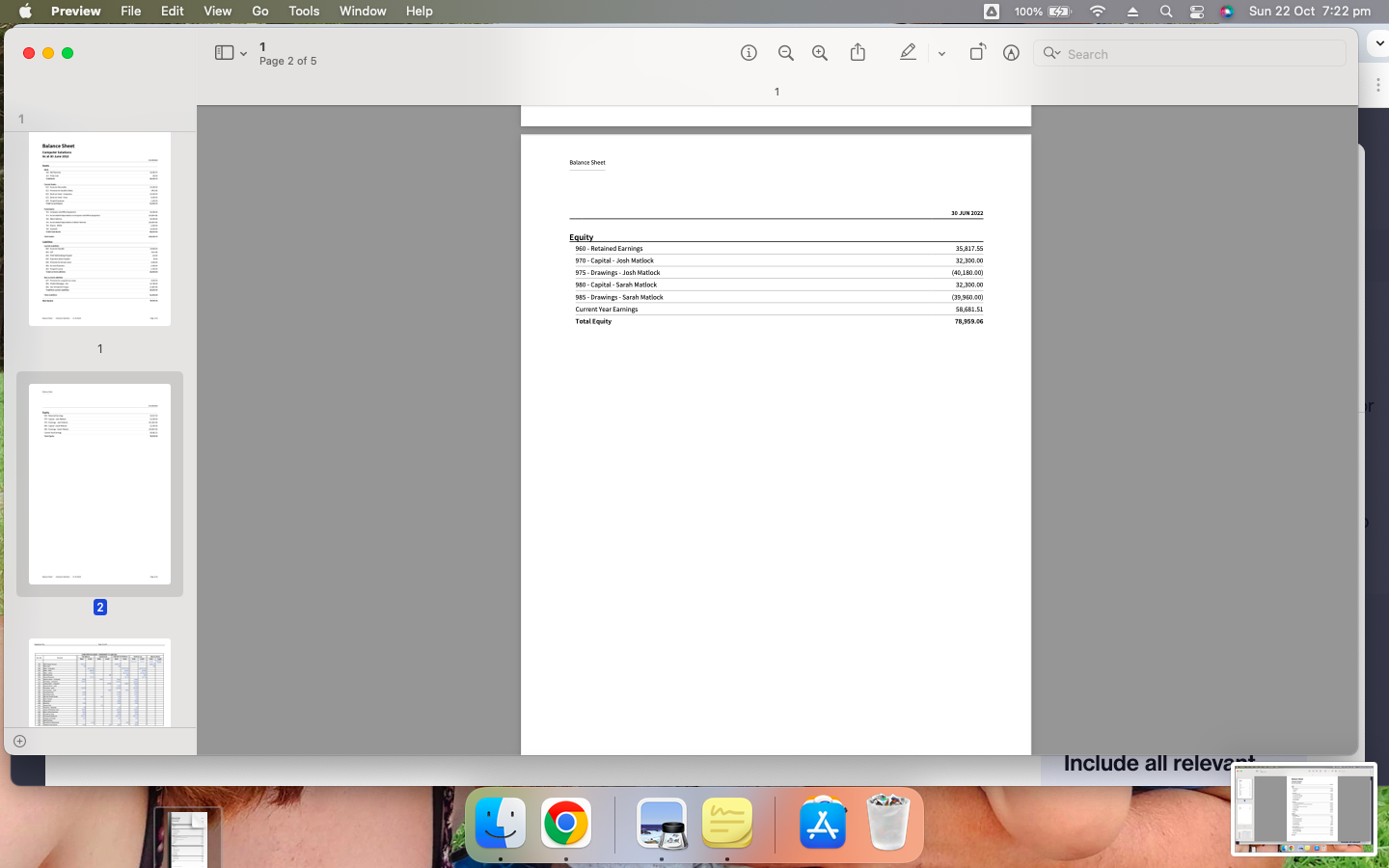Select page 1 thumbnail in the sidebar
This screenshot has width=1389, height=868.
99,229
